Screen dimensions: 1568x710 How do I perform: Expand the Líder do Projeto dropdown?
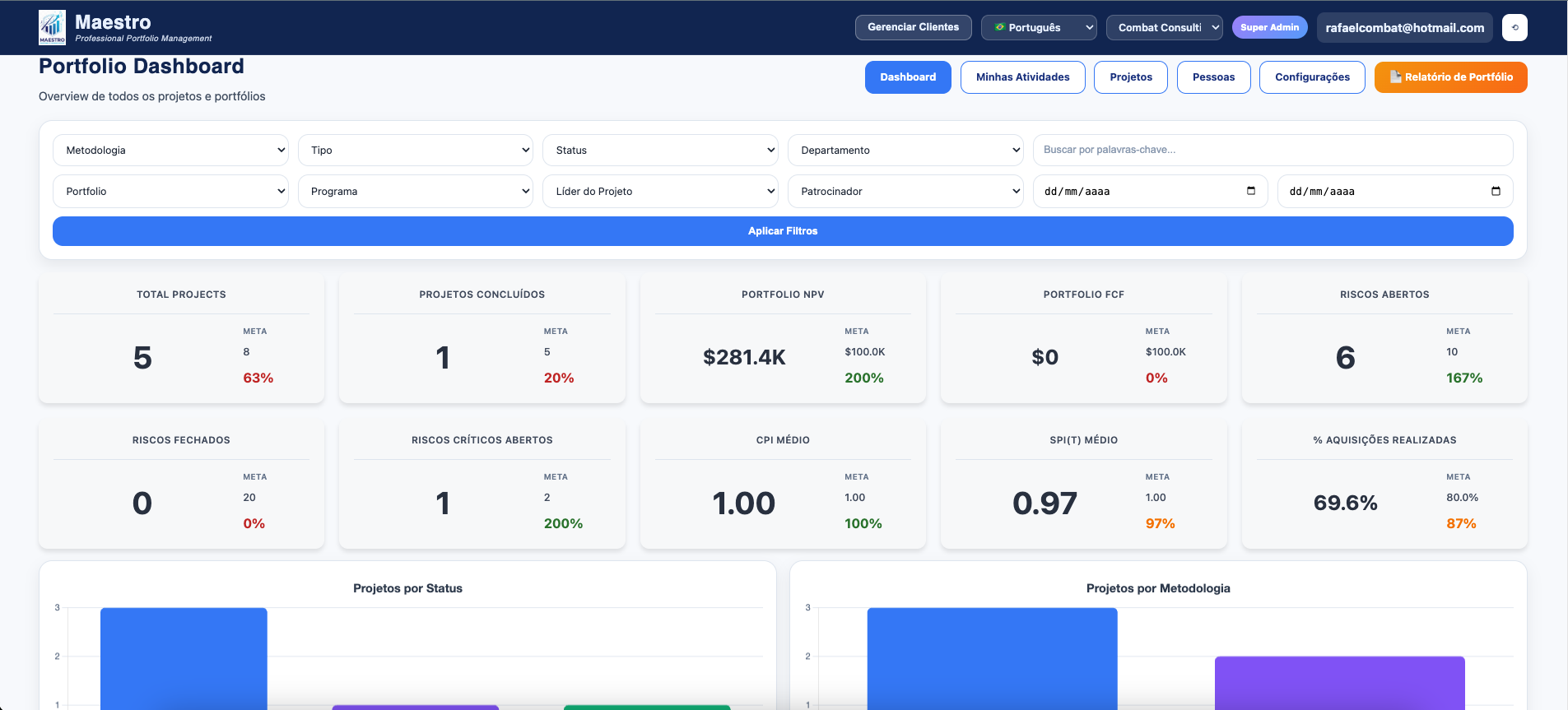[660, 192]
